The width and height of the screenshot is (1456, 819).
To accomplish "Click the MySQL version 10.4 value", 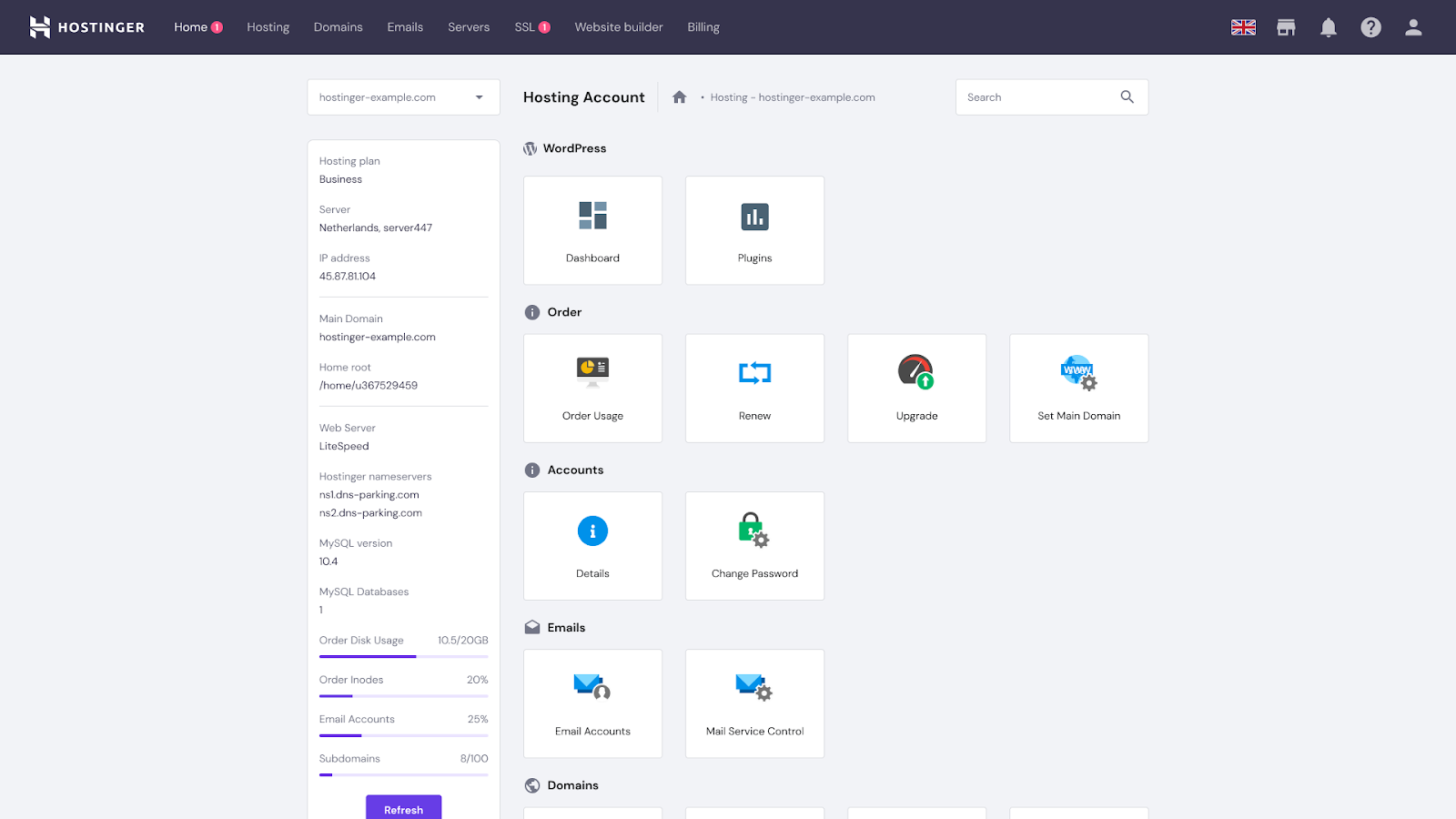I will point(328,561).
